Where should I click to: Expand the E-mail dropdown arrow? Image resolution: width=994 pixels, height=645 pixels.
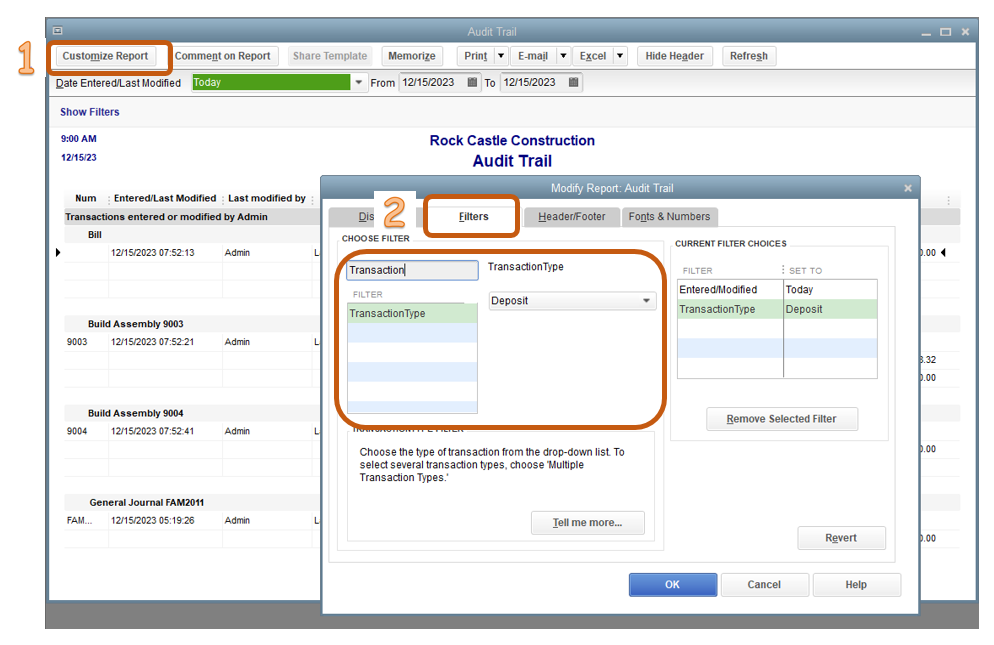click(x=563, y=56)
